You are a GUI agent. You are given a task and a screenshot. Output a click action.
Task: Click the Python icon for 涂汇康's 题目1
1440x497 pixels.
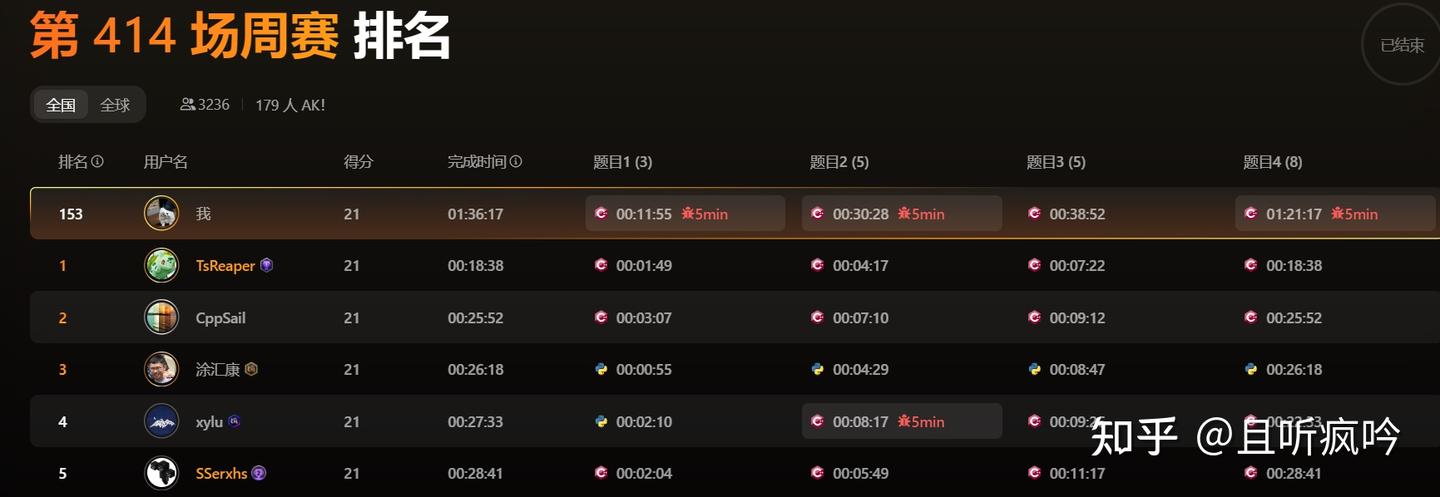[x=601, y=369]
